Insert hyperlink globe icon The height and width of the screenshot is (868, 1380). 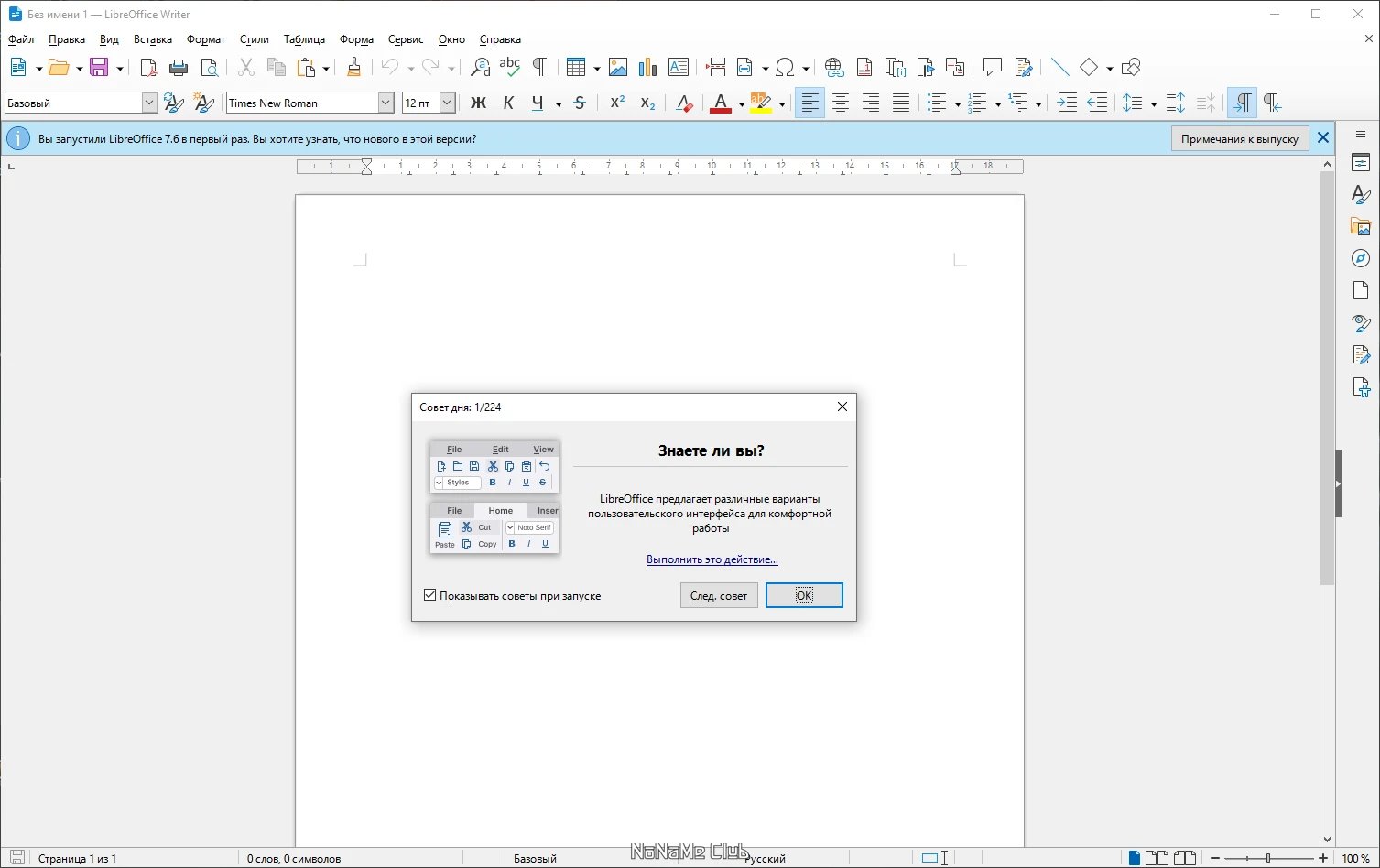834,67
